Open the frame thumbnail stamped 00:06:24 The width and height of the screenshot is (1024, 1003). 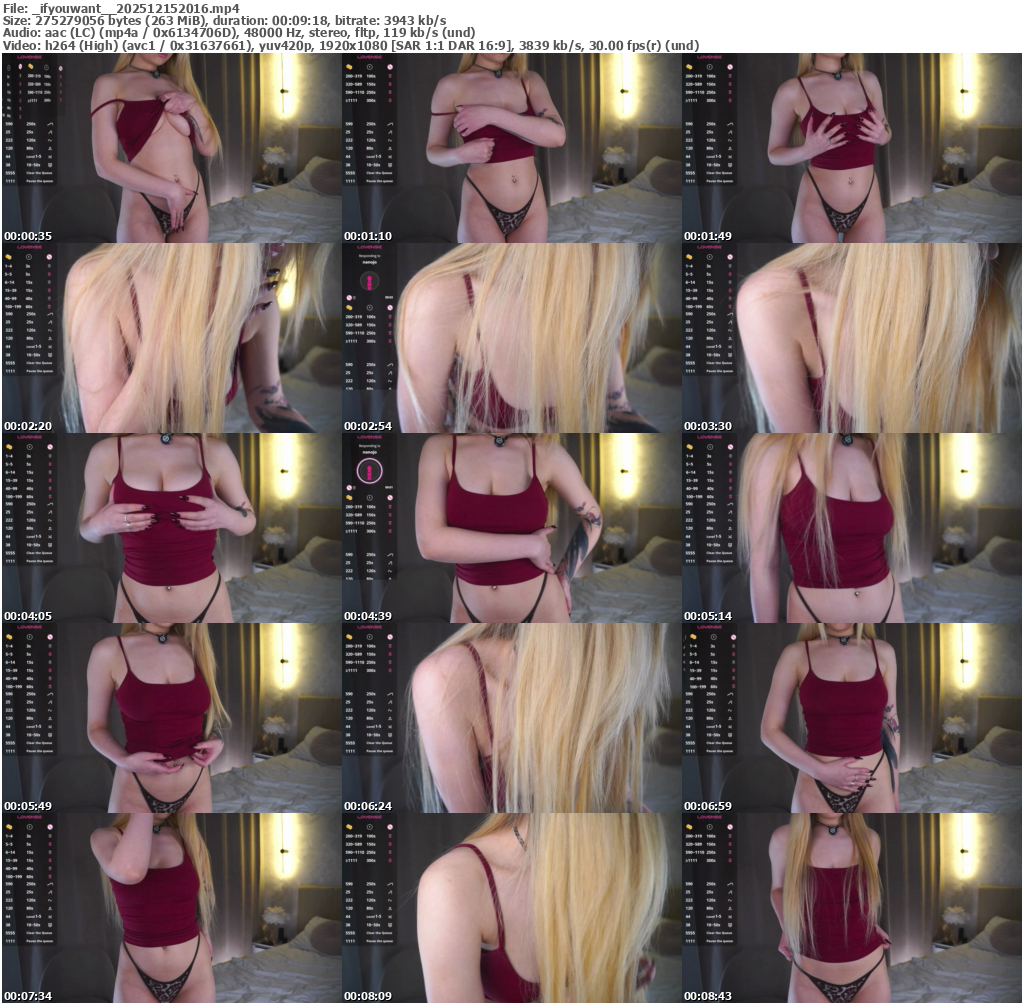(511, 718)
